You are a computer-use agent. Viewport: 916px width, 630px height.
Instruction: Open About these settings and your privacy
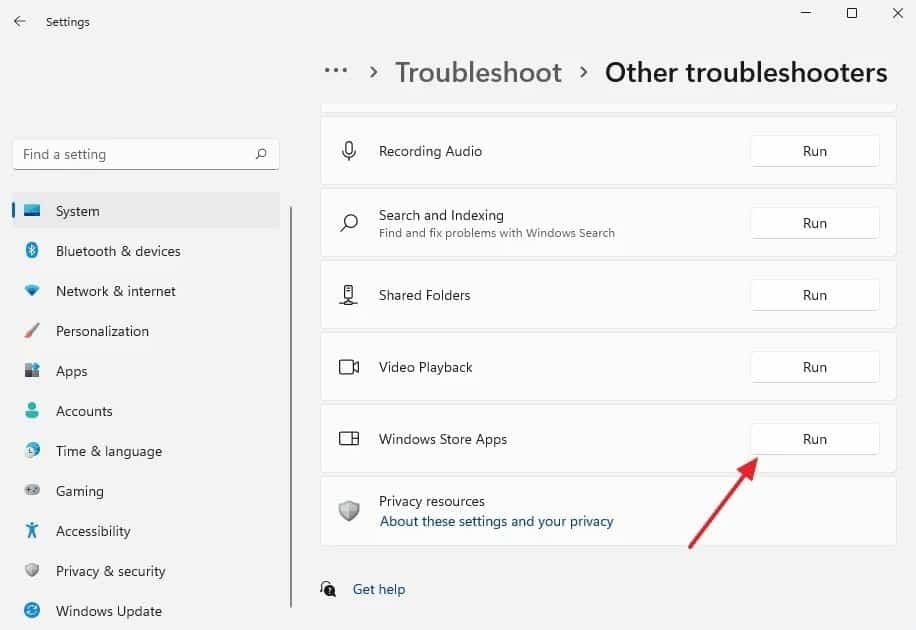point(496,521)
